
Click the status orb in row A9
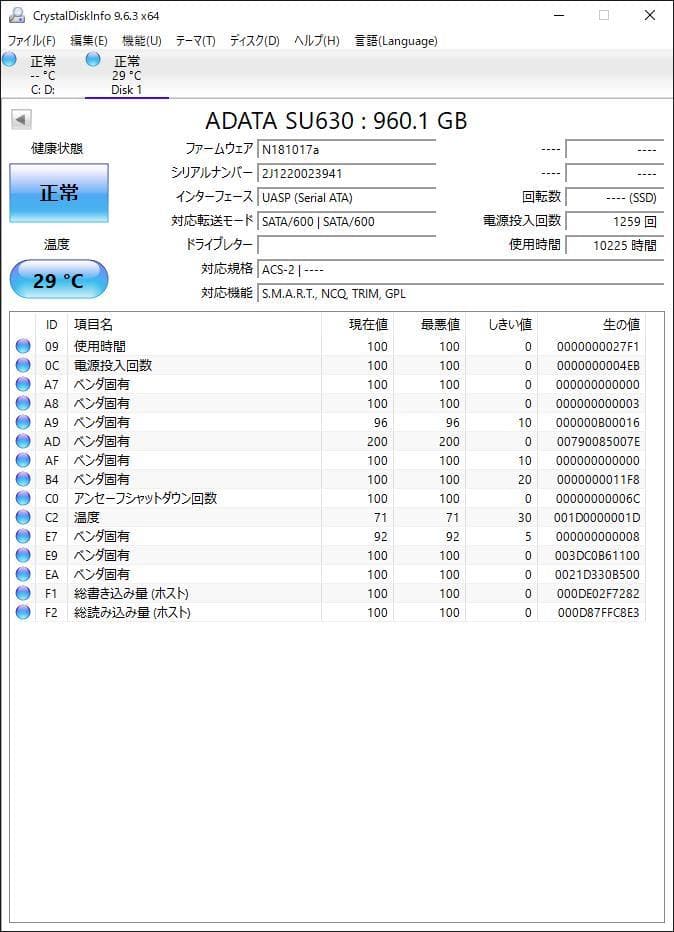(23, 422)
